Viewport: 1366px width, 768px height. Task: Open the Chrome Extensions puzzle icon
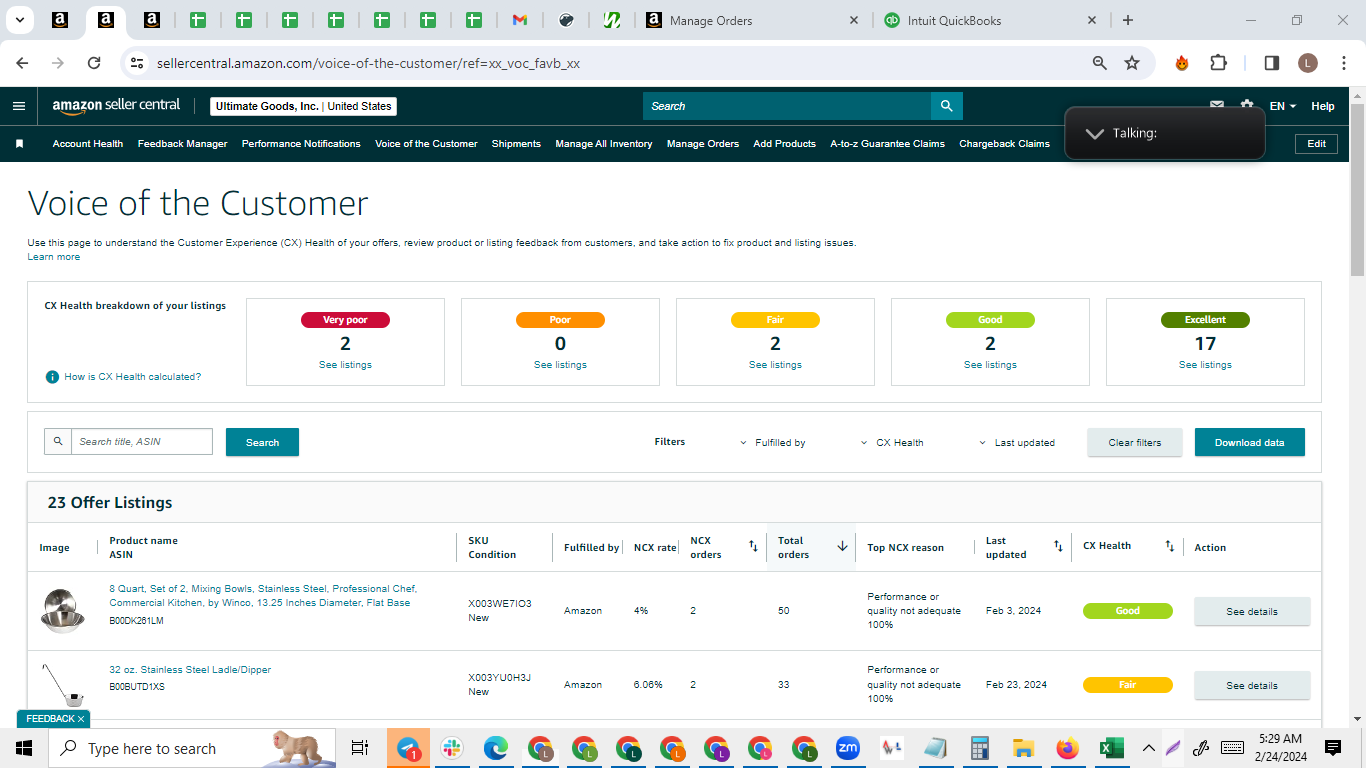click(1218, 63)
